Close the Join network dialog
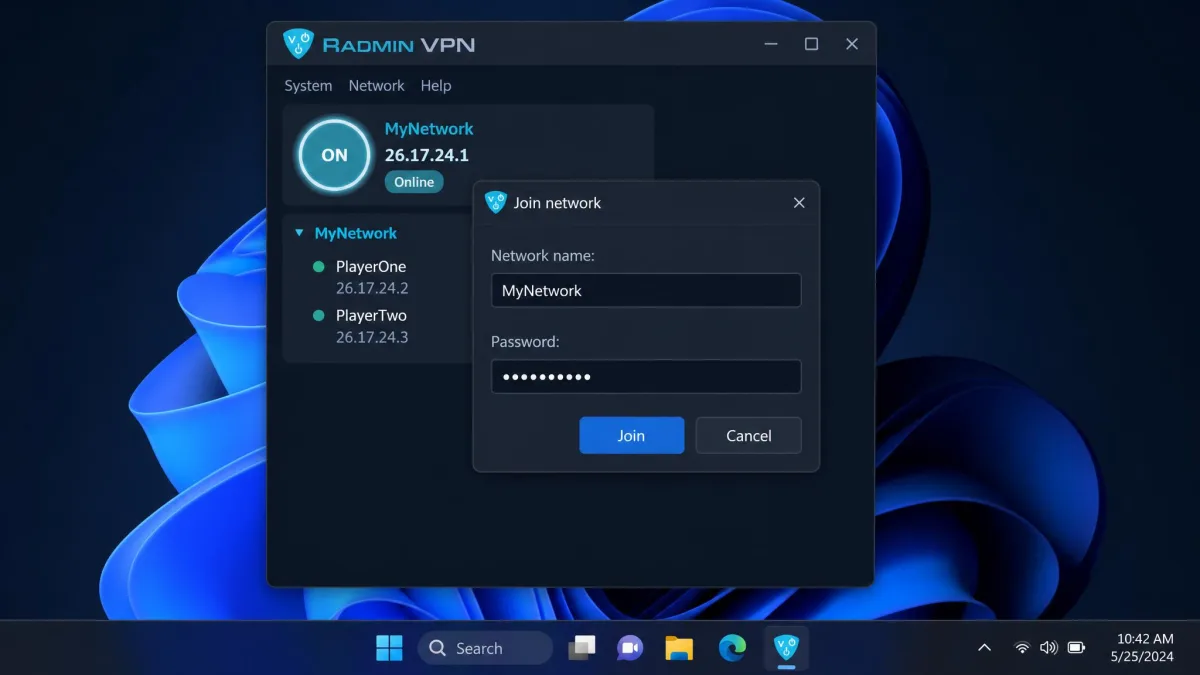1200x675 pixels. click(799, 203)
